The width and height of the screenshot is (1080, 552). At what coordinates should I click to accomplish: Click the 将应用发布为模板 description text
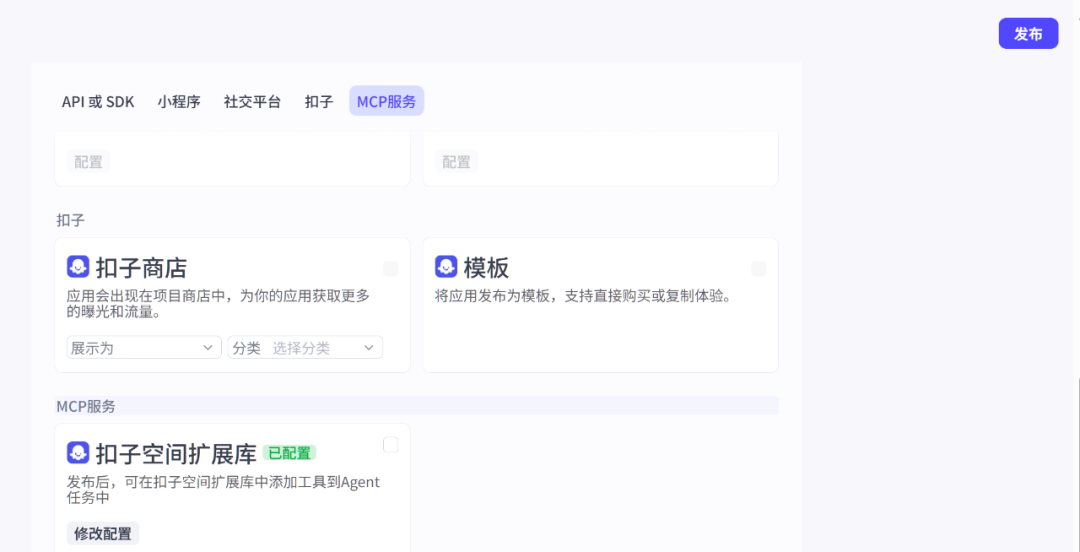[x=582, y=296]
